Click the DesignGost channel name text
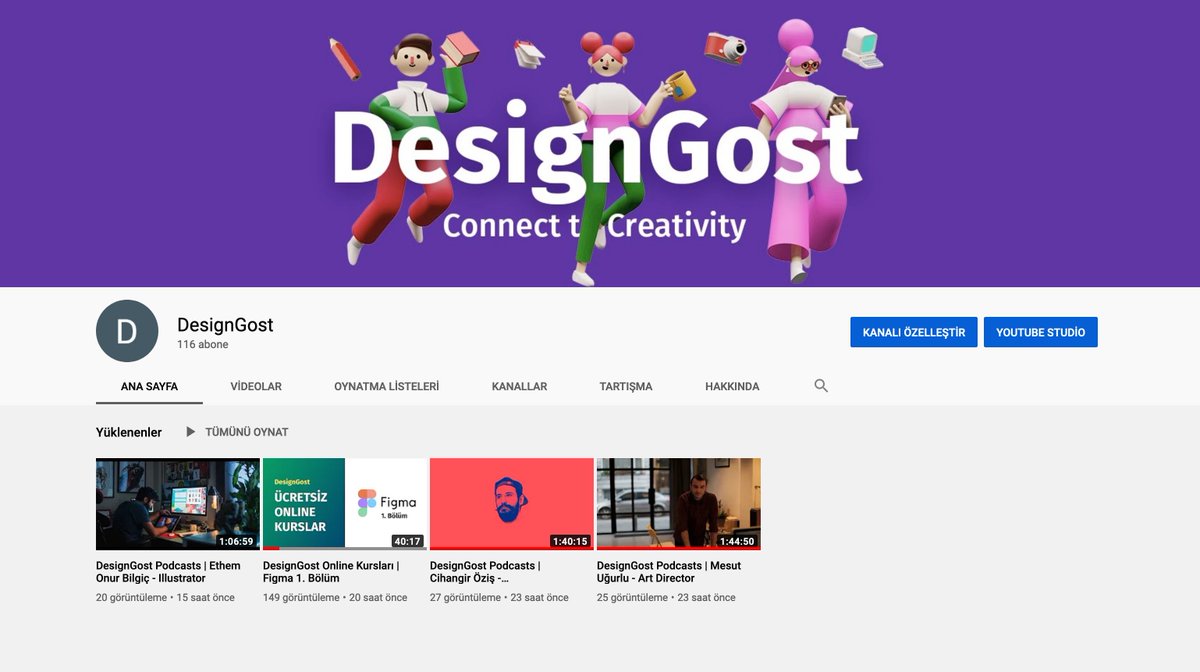The width and height of the screenshot is (1200, 672). [x=225, y=325]
